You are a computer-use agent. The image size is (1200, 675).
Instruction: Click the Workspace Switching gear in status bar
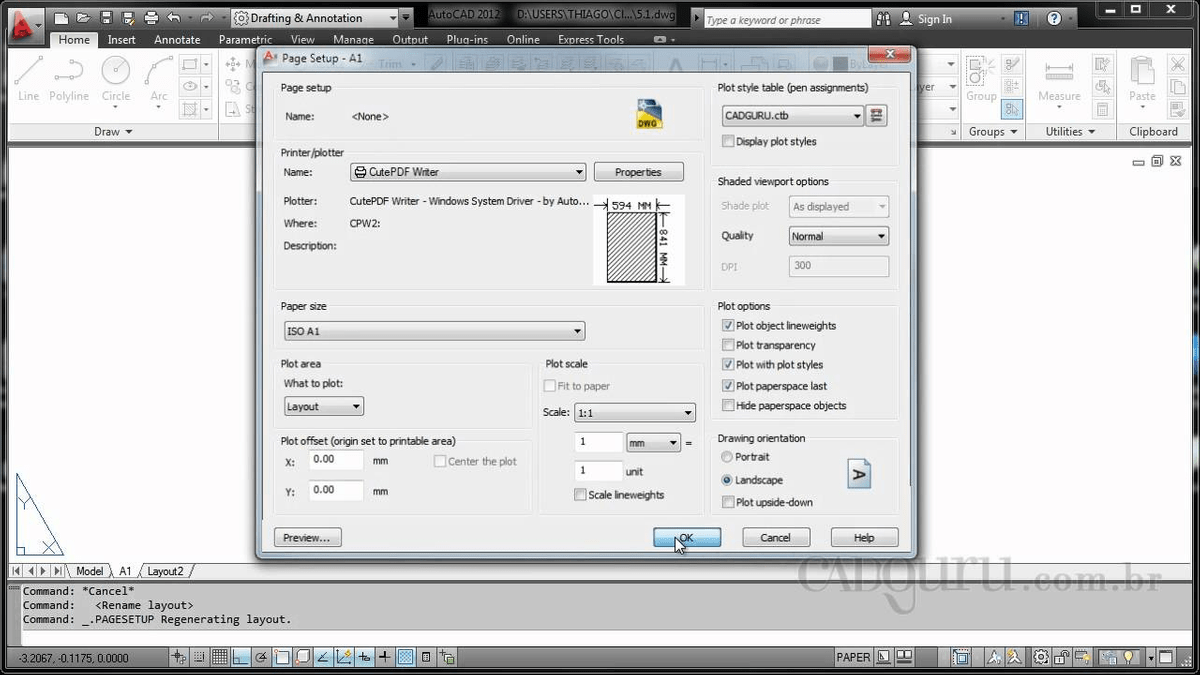click(1041, 657)
